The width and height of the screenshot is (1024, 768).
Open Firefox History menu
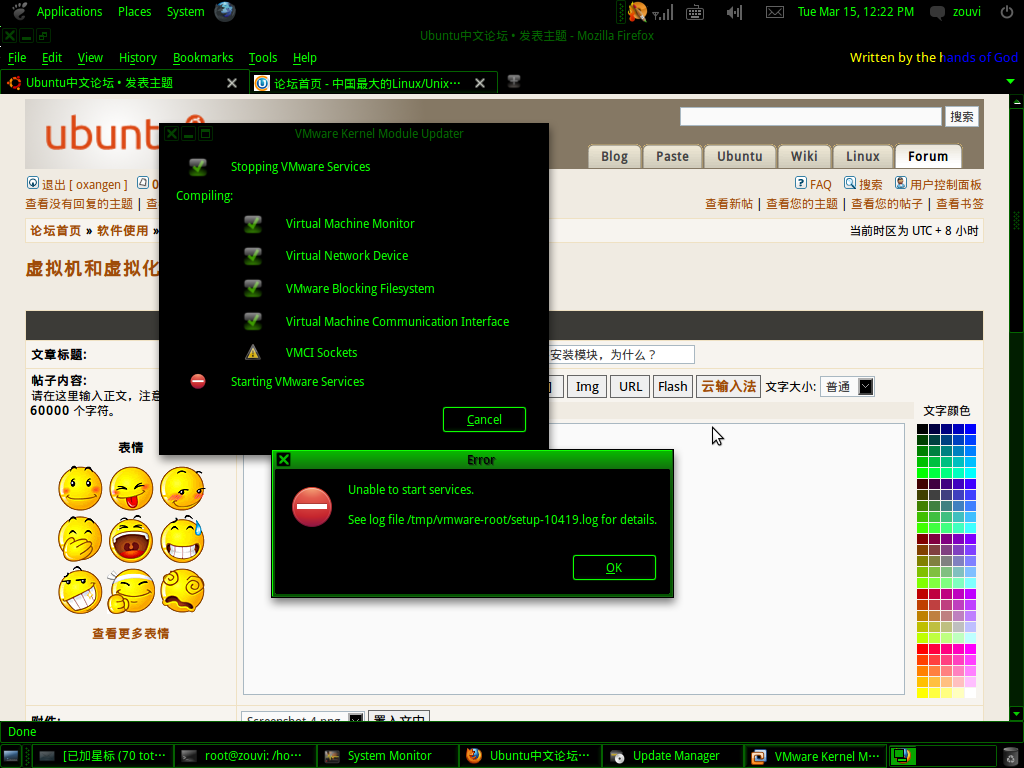click(x=138, y=57)
